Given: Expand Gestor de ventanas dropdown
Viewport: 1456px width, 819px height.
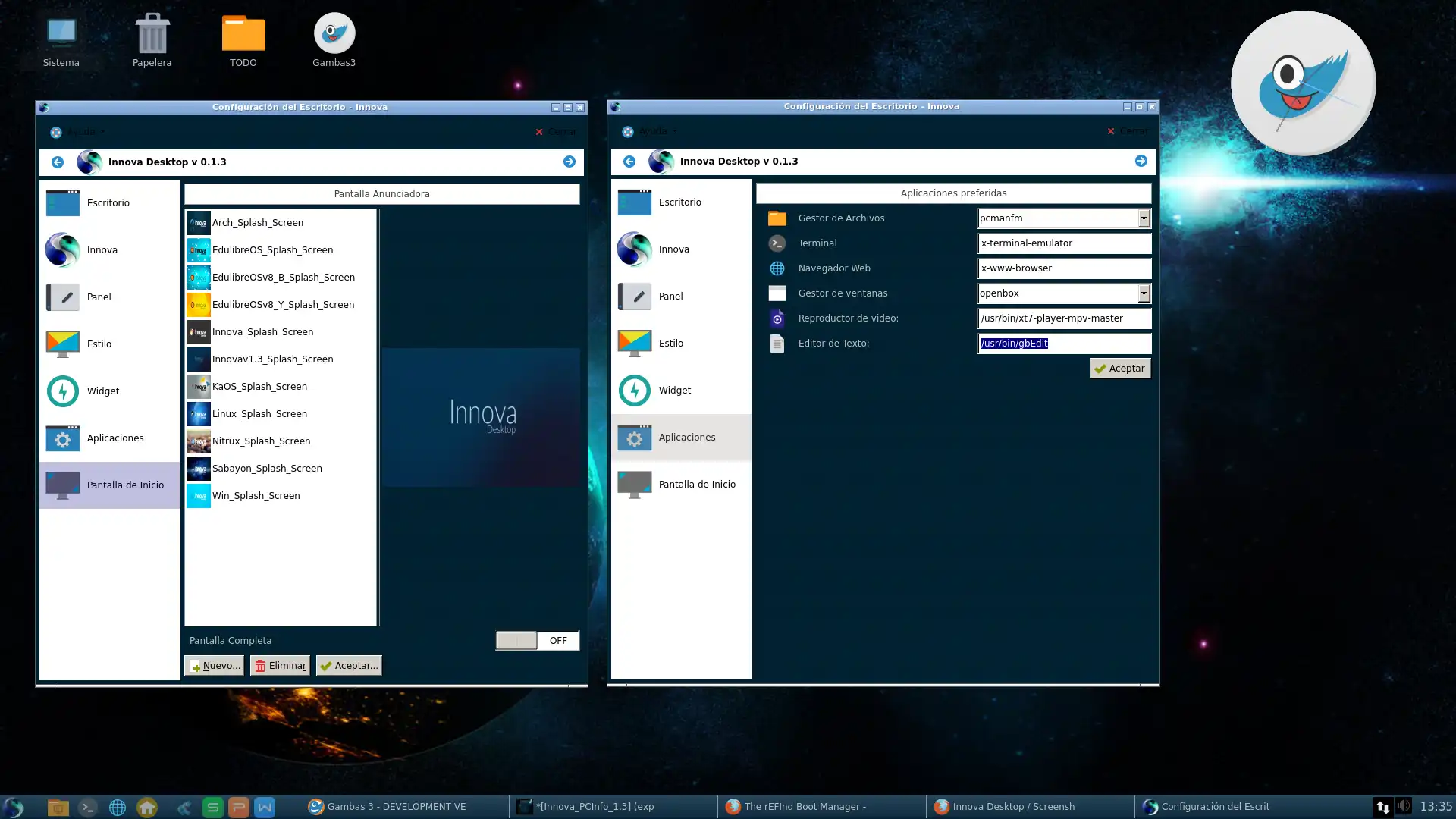Looking at the screenshot, I should [x=1143, y=293].
